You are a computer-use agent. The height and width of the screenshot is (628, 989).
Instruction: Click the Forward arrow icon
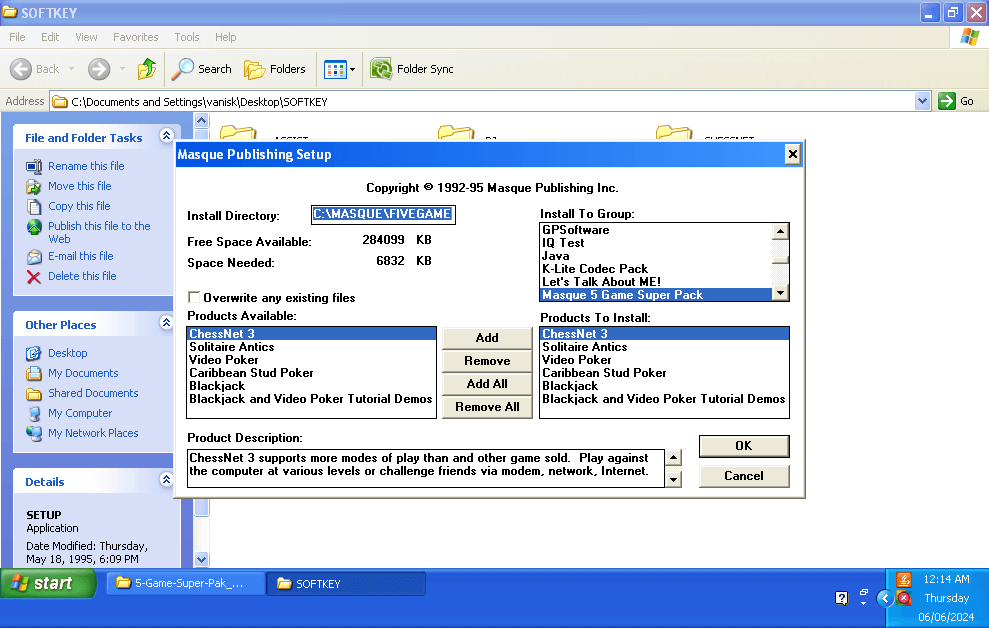[x=99, y=69]
